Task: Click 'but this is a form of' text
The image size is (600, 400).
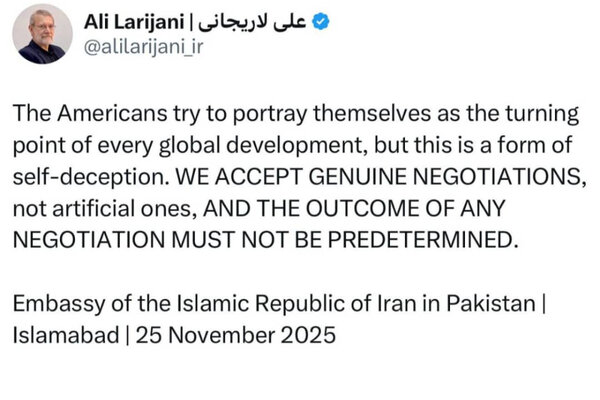Action: click(473, 145)
